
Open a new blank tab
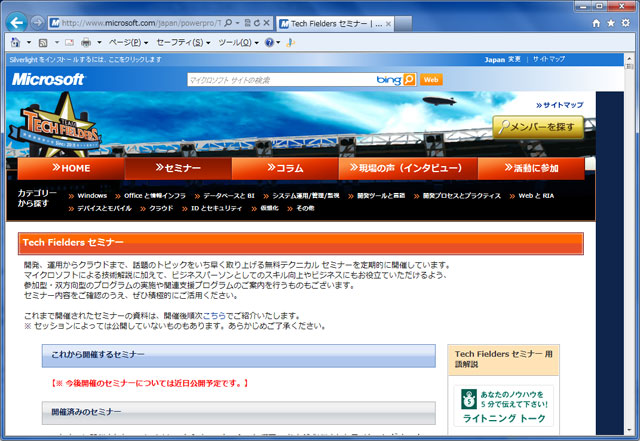[x=403, y=24]
